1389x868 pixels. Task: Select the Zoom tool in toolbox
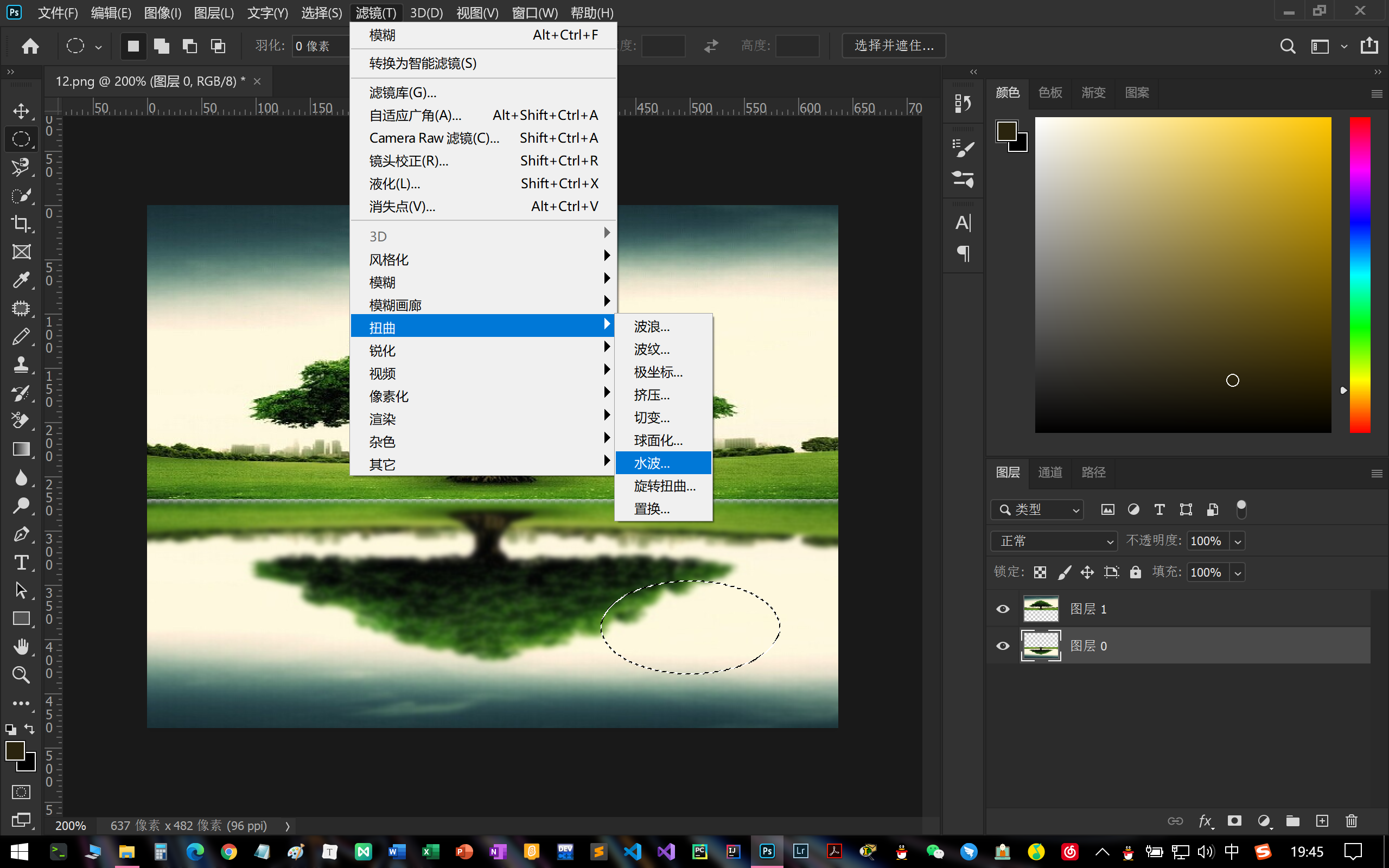(x=21, y=674)
